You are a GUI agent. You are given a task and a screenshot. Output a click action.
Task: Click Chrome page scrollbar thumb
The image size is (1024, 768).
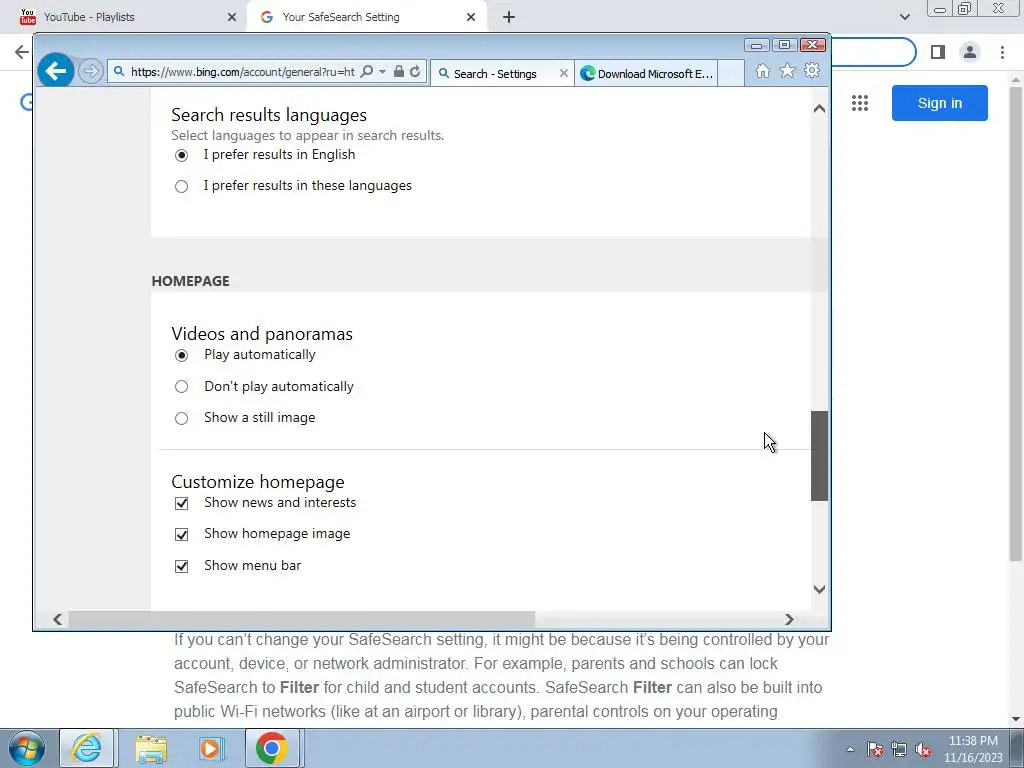(x=1016, y=323)
